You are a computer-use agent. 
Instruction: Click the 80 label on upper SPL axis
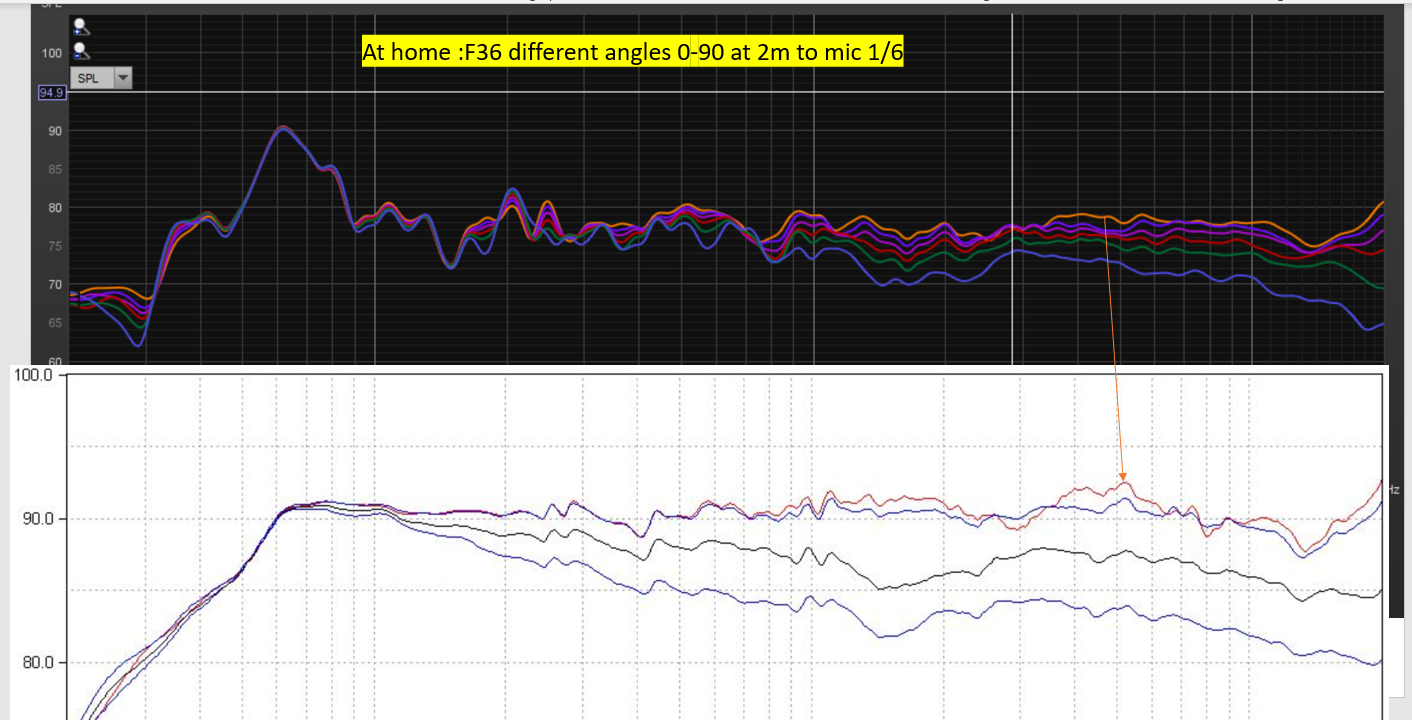(x=55, y=208)
